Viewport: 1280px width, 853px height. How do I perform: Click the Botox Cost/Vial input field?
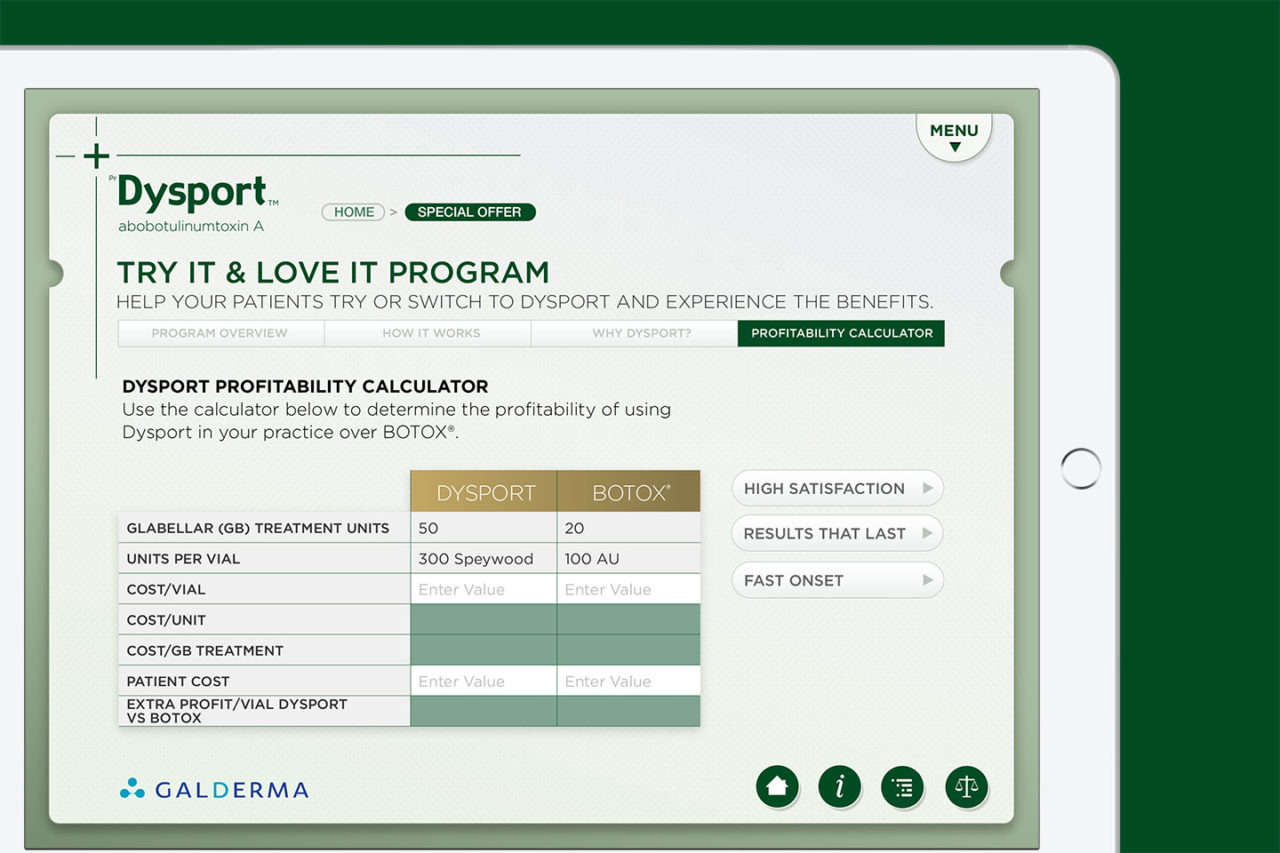tap(629, 589)
